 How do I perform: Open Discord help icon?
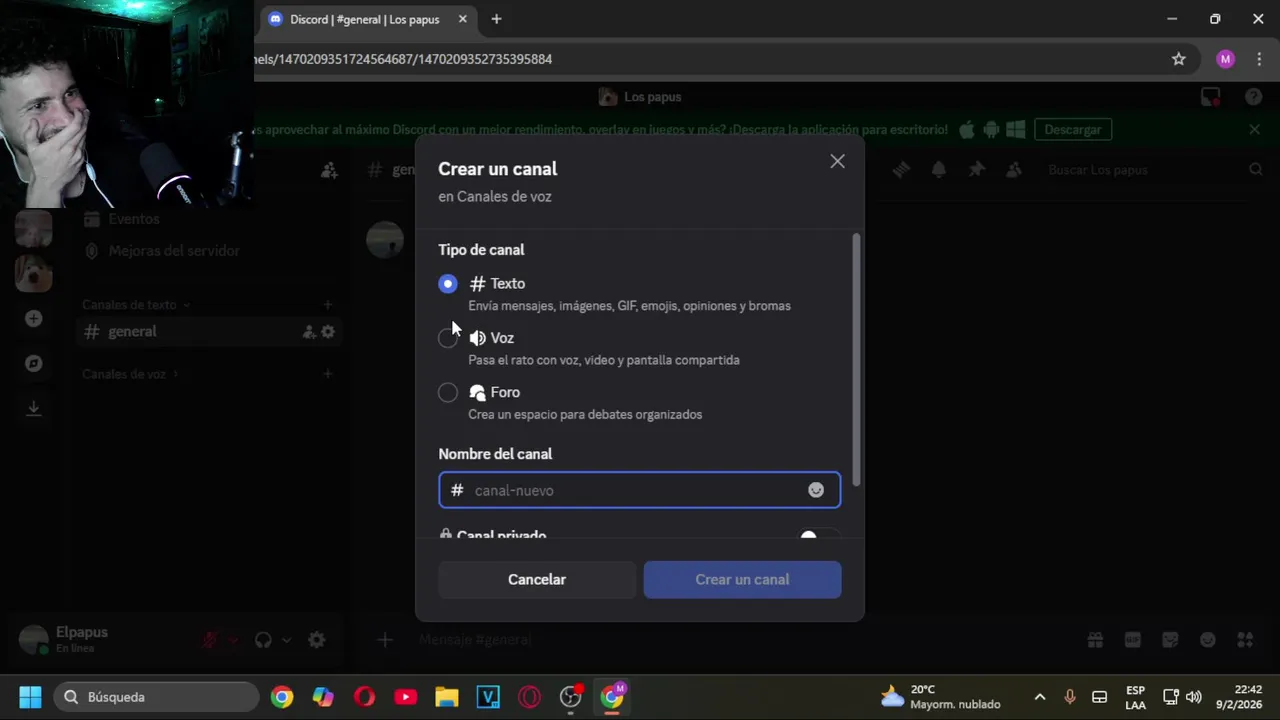point(1253,97)
